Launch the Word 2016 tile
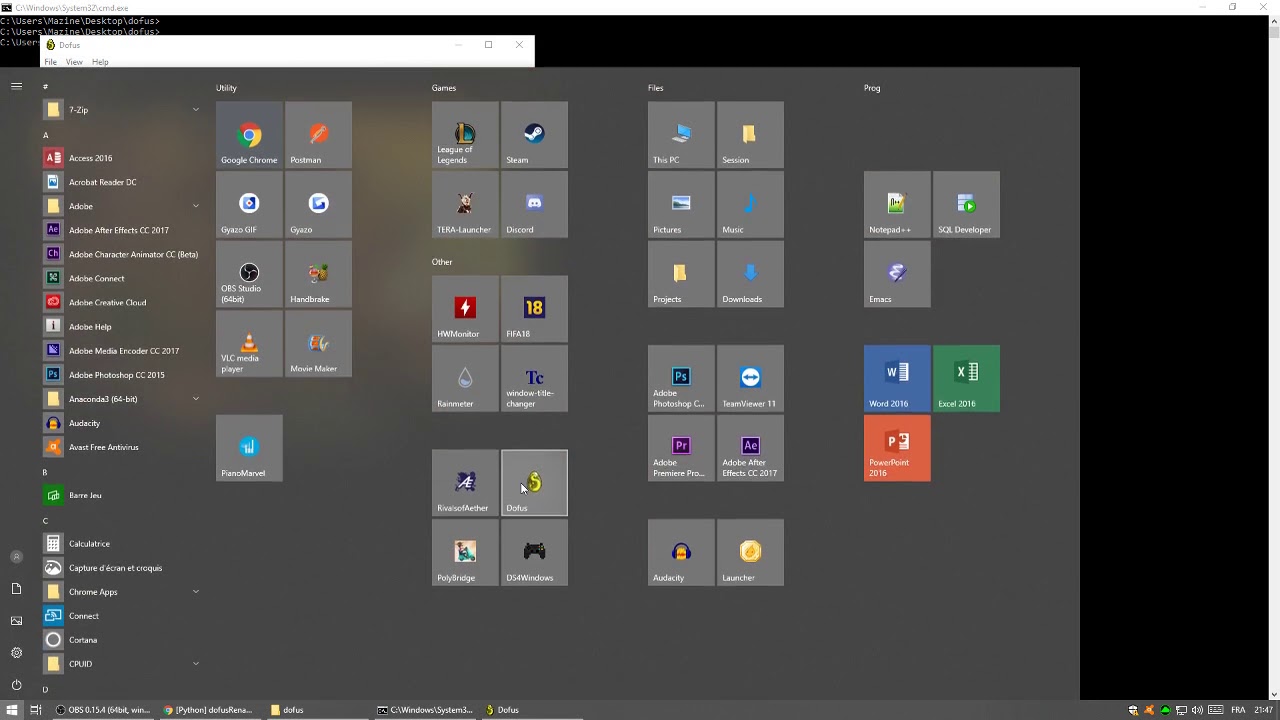Viewport: 1280px width, 720px height. pyautogui.click(x=897, y=379)
